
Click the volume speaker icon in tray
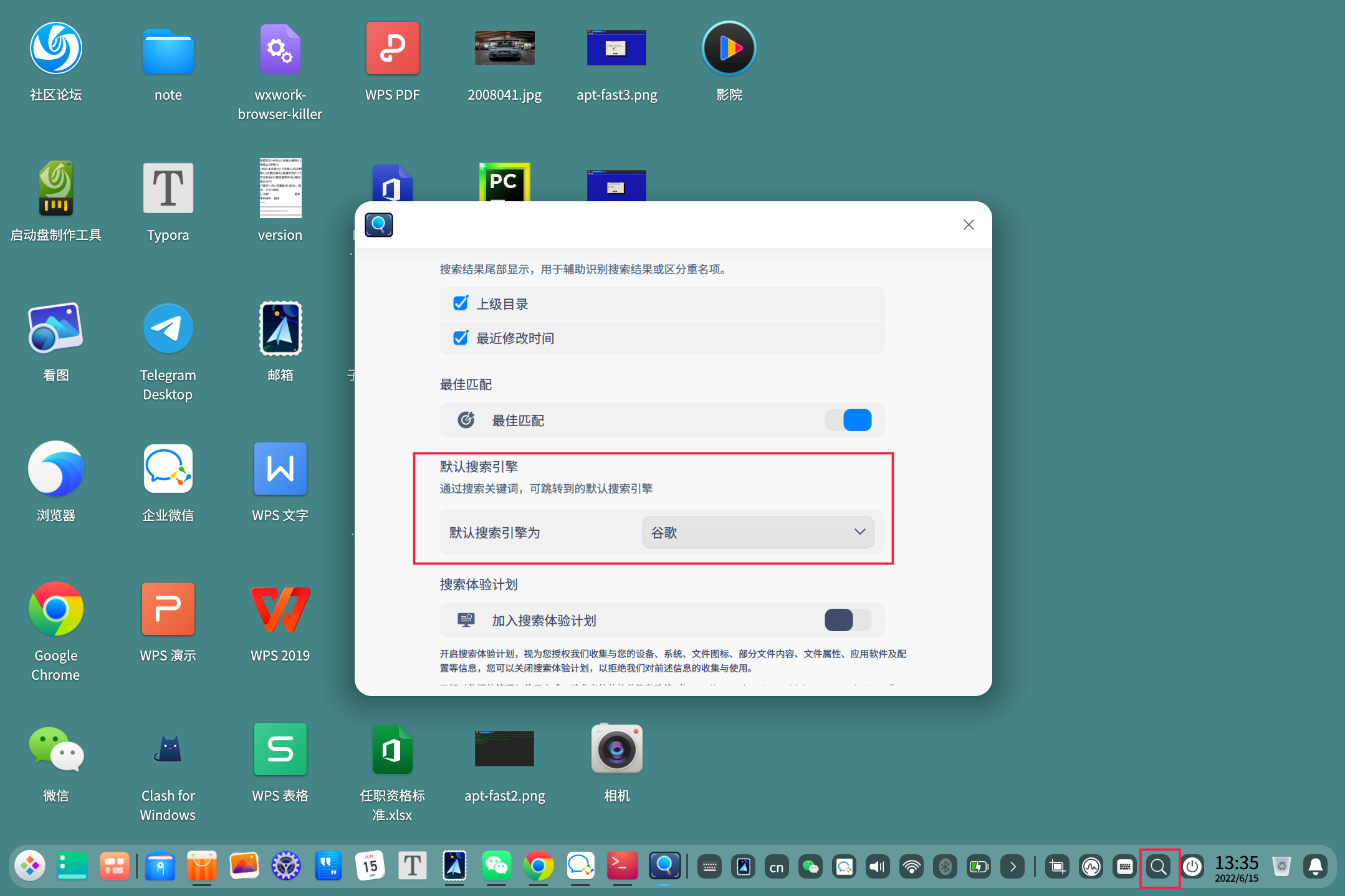pos(878,867)
